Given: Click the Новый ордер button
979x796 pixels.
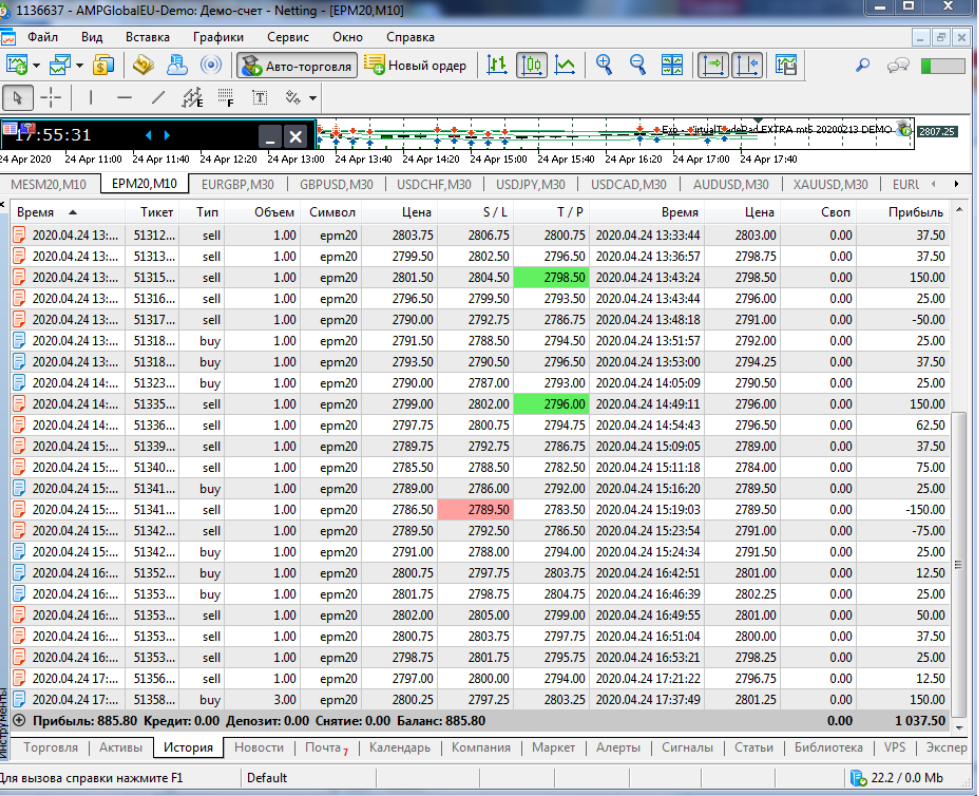Looking at the screenshot, I should click(416, 66).
